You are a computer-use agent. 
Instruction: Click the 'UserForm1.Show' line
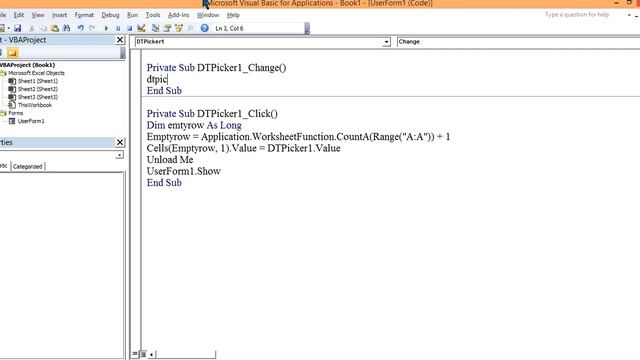(x=184, y=171)
